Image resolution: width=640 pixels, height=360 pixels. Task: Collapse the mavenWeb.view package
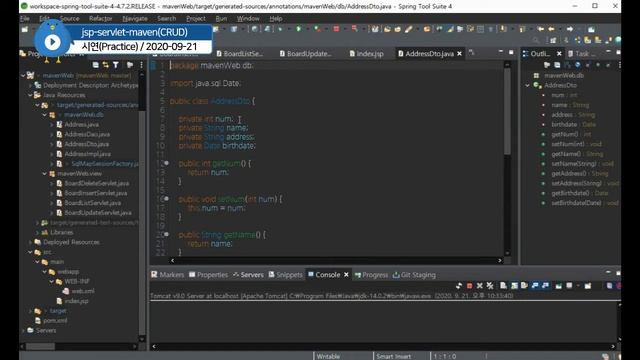[45, 173]
